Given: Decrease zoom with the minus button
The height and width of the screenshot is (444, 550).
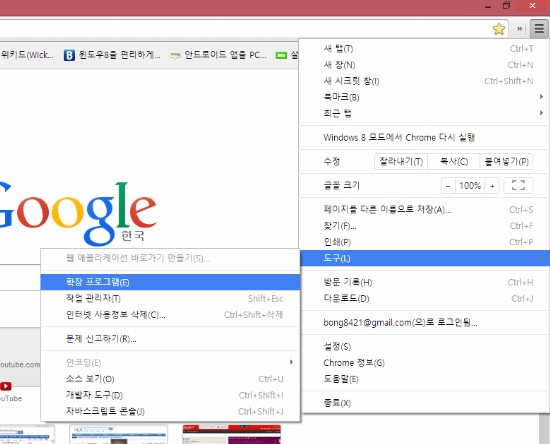Looking at the screenshot, I should pos(448,186).
